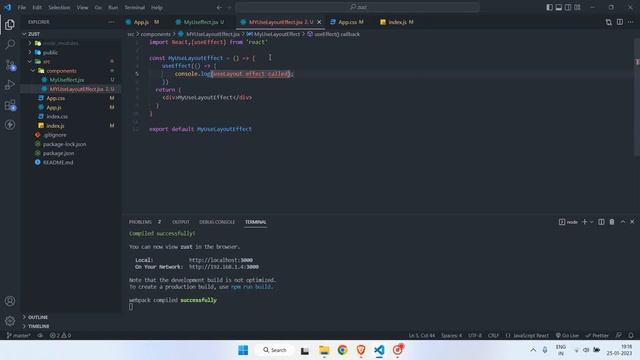Open the Source Control view

click(10, 64)
